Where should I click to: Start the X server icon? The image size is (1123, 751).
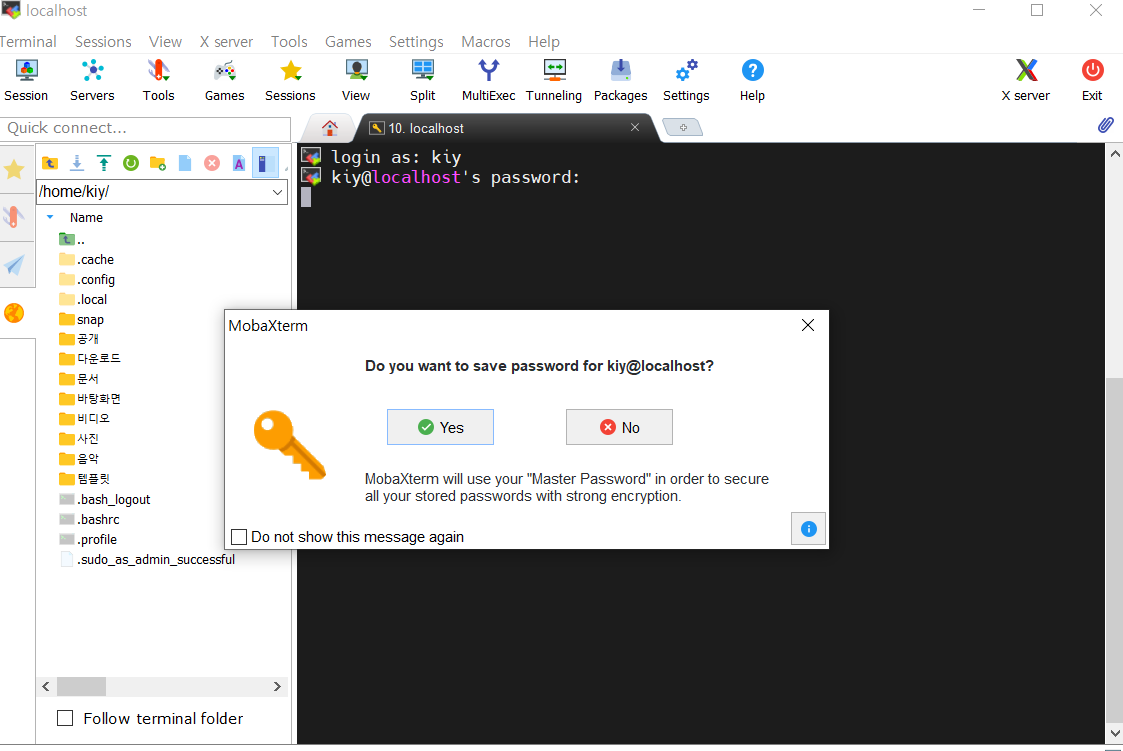(1026, 81)
